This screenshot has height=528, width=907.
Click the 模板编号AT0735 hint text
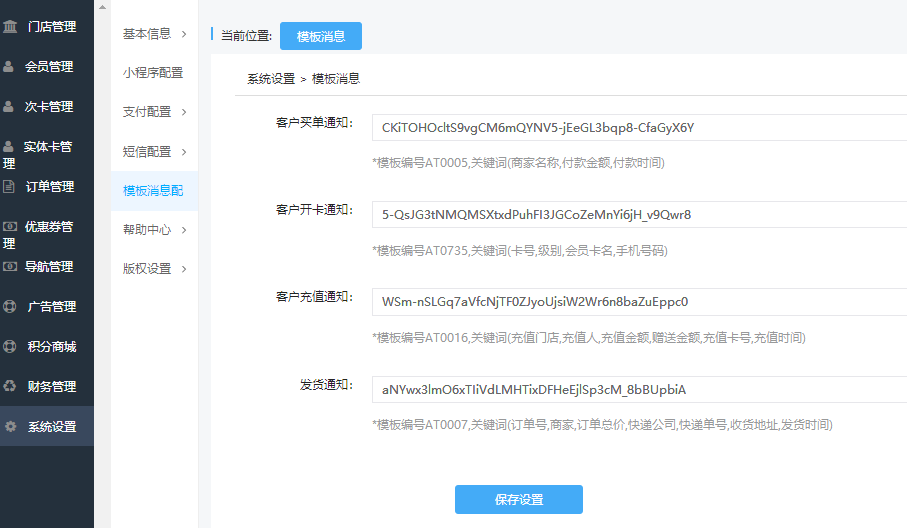(520, 251)
